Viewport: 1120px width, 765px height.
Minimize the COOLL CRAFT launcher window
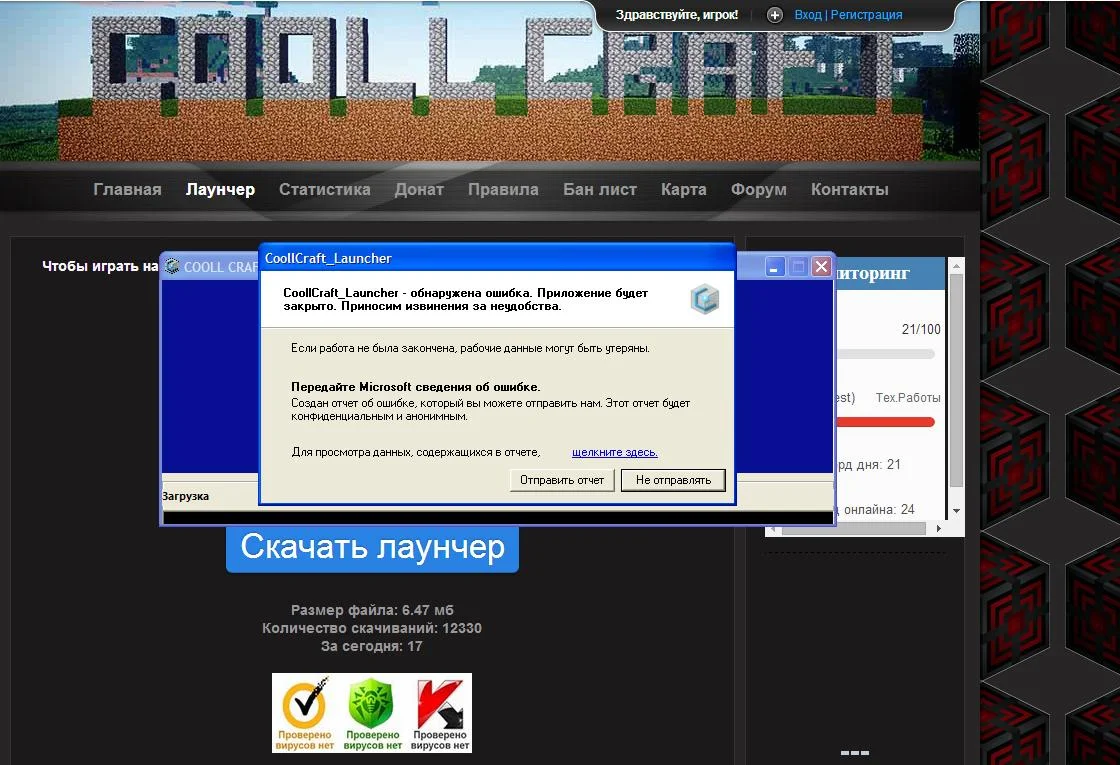point(775,267)
